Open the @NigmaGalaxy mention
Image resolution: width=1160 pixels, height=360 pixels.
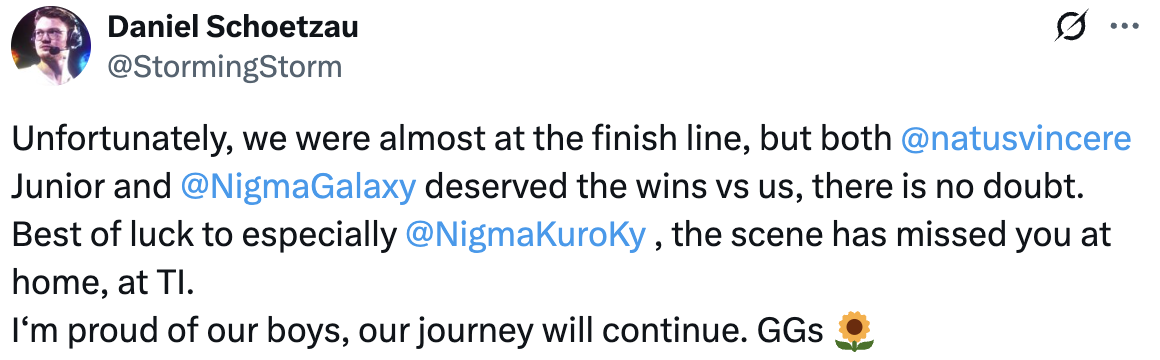[x=297, y=188]
